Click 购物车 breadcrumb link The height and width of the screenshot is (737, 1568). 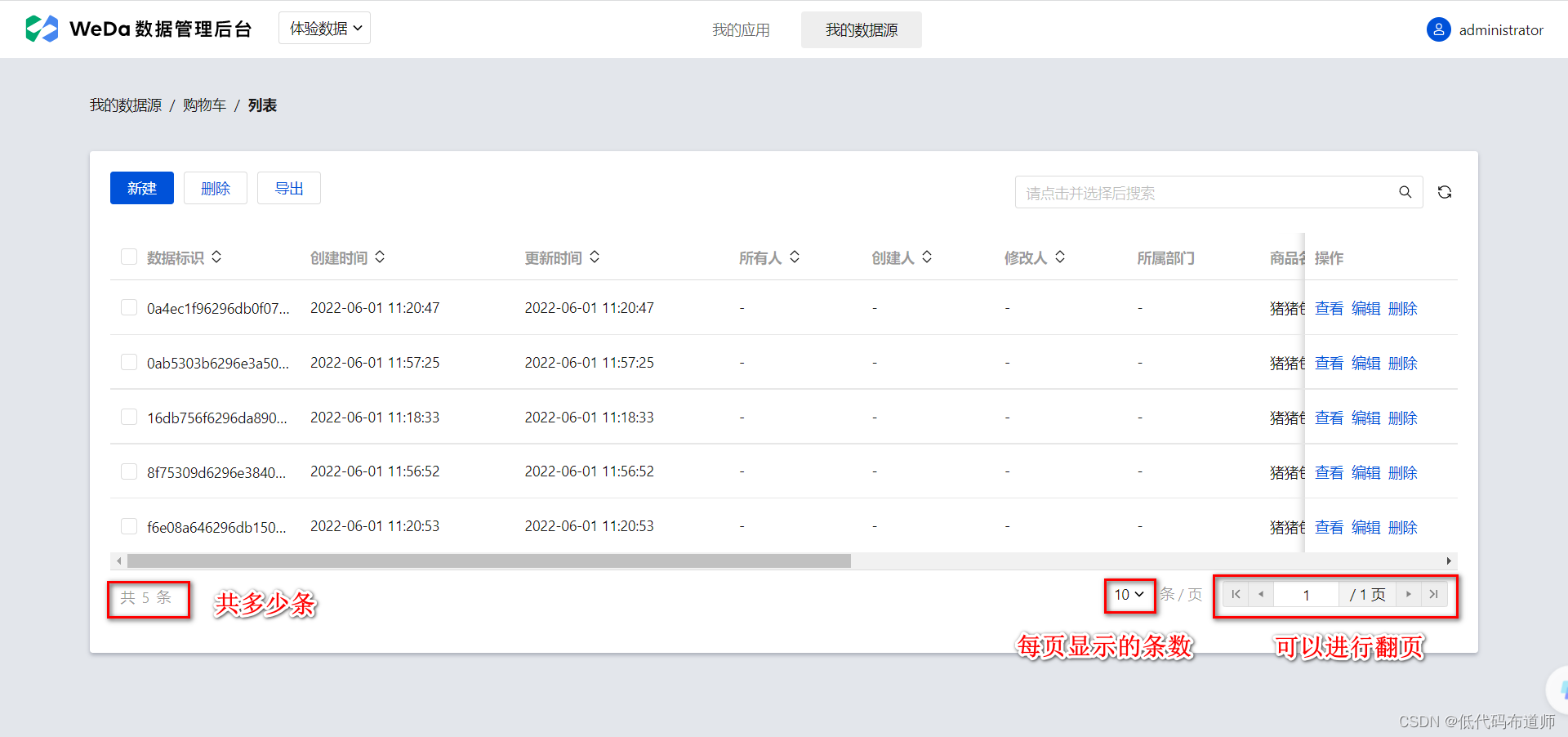(204, 105)
